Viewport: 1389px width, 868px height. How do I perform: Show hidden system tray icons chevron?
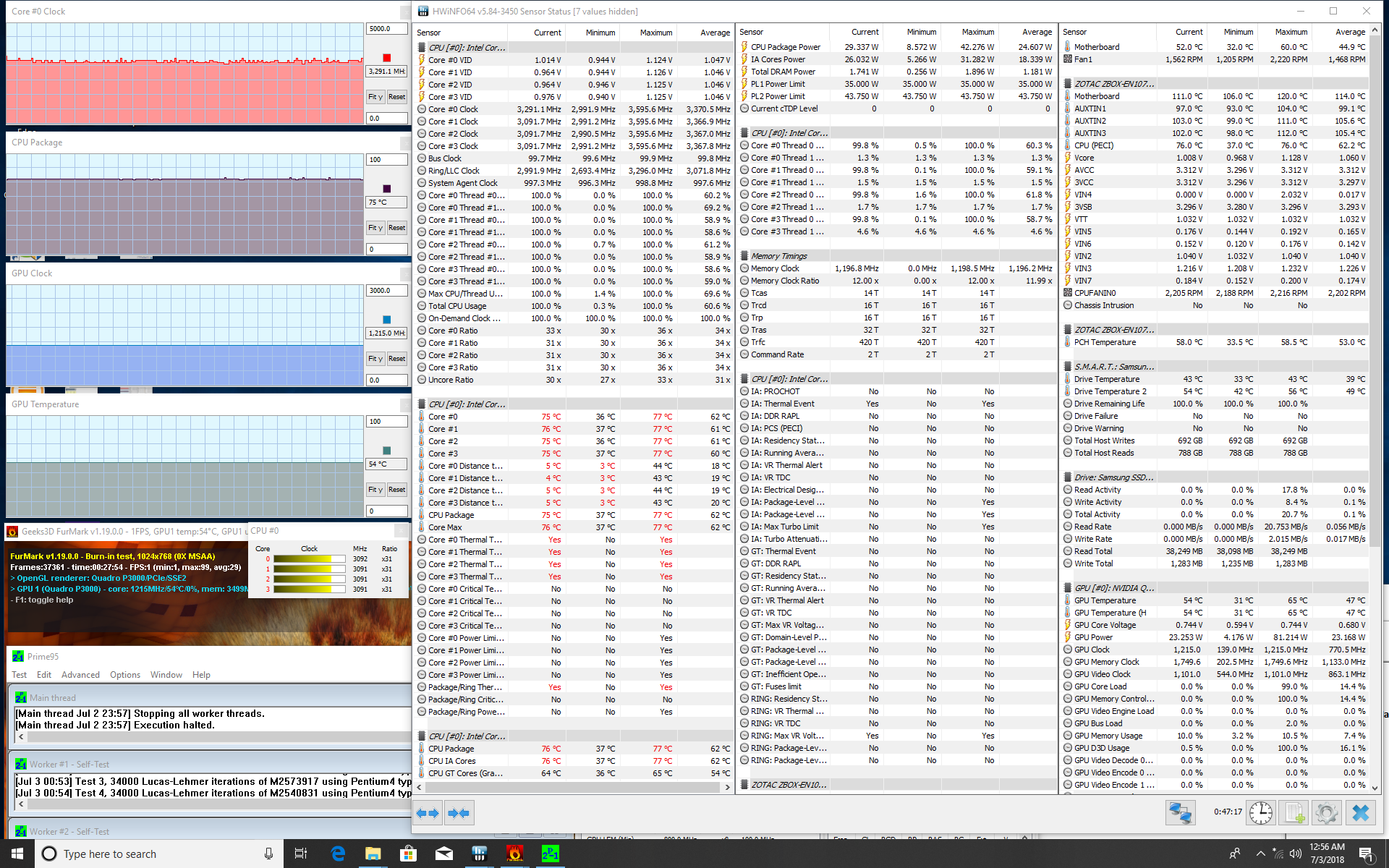1260,854
